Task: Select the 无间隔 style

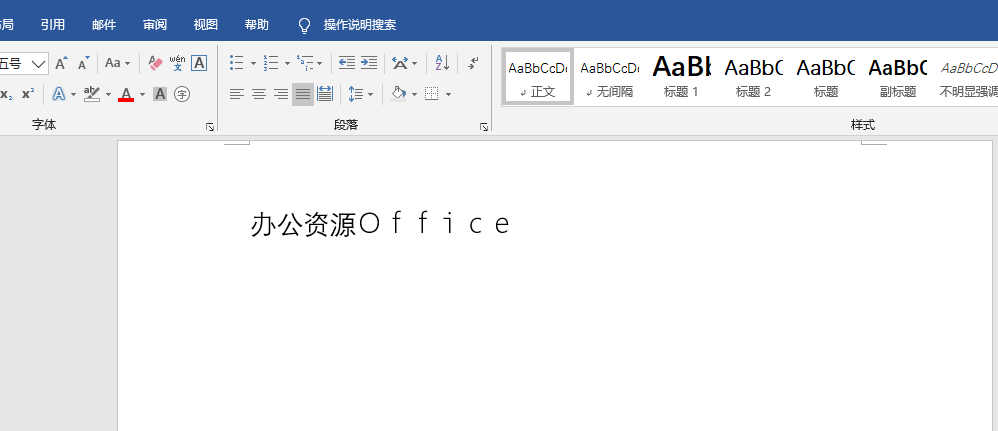Action: 610,76
